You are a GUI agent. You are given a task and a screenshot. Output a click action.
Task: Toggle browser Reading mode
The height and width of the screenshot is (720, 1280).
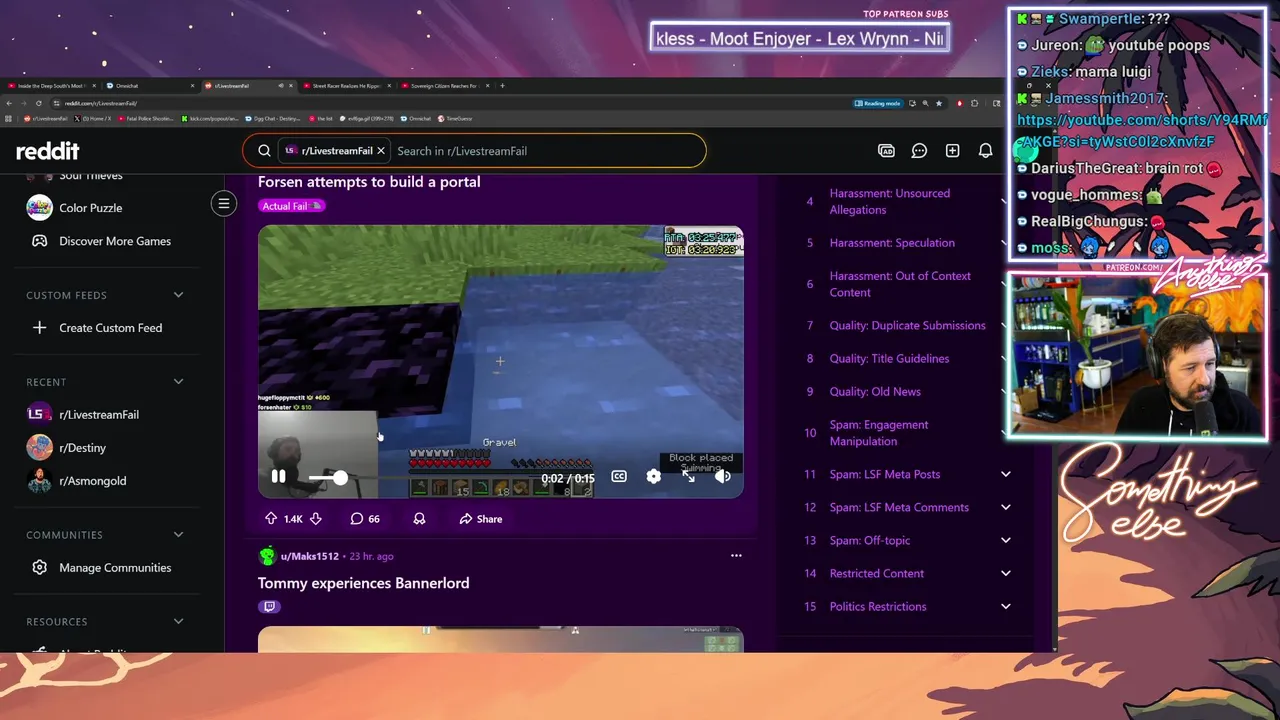[x=878, y=103]
